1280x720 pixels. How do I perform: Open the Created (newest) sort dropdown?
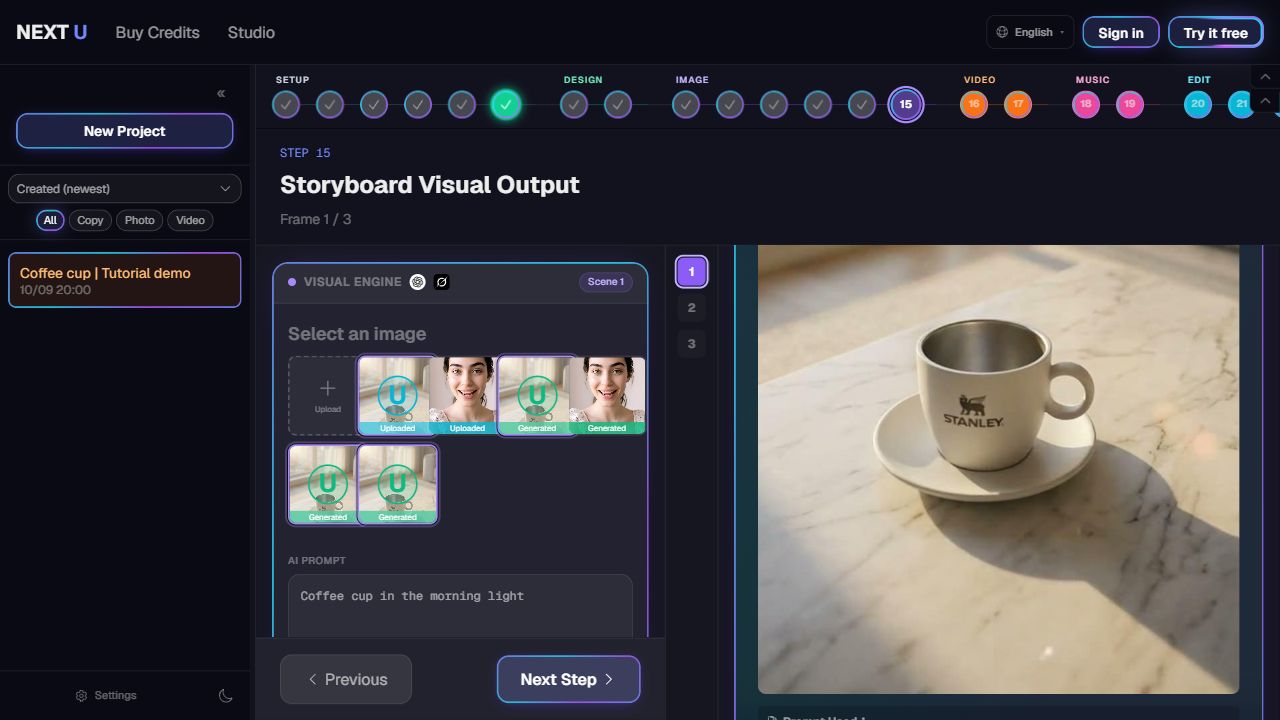click(124, 189)
